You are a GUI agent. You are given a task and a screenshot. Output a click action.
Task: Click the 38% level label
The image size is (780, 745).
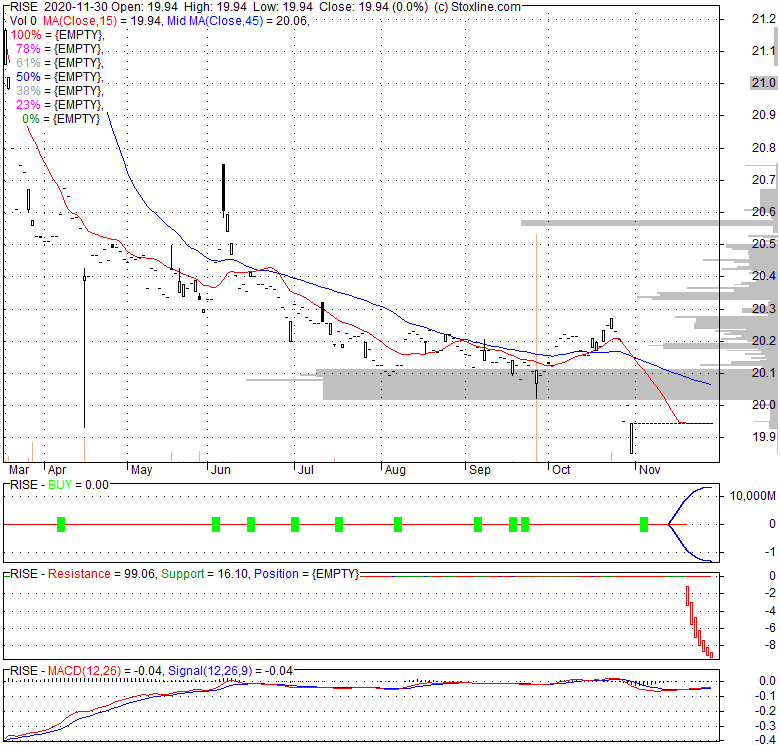click(x=28, y=91)
